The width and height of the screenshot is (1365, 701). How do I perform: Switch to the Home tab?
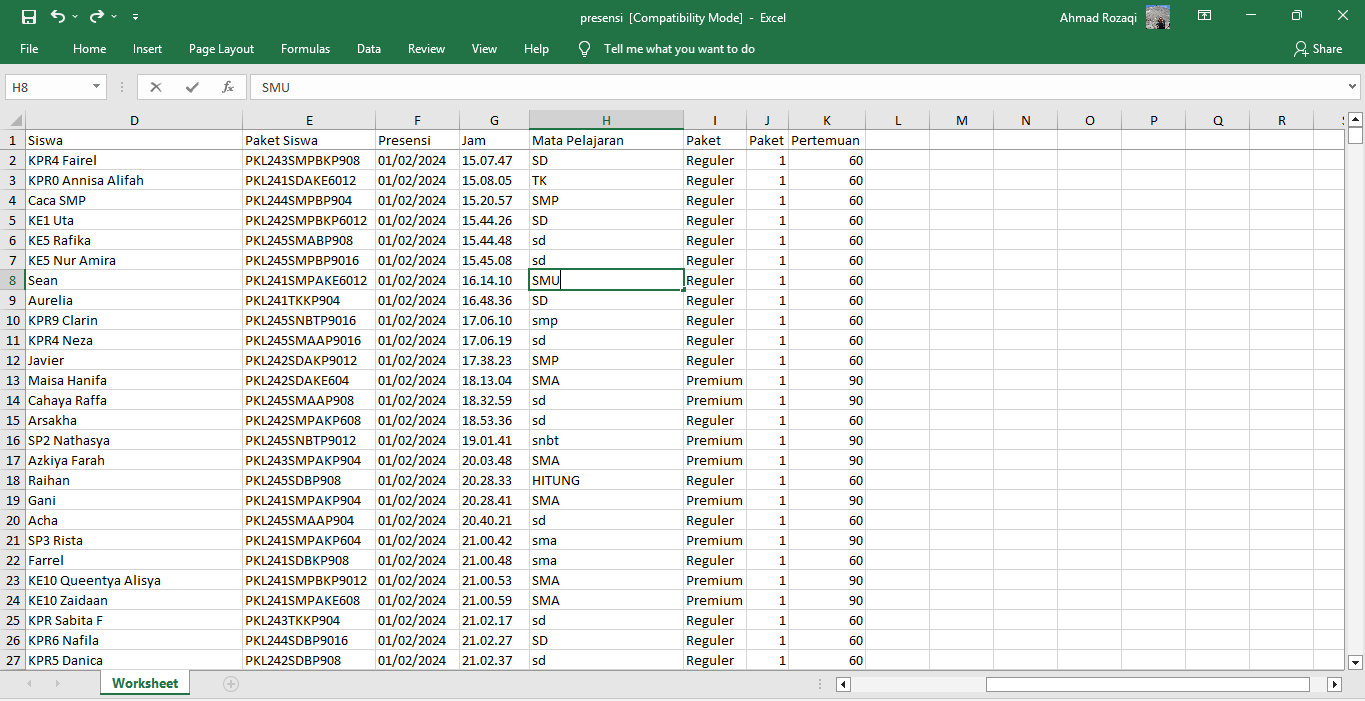(x=89, y=49)
